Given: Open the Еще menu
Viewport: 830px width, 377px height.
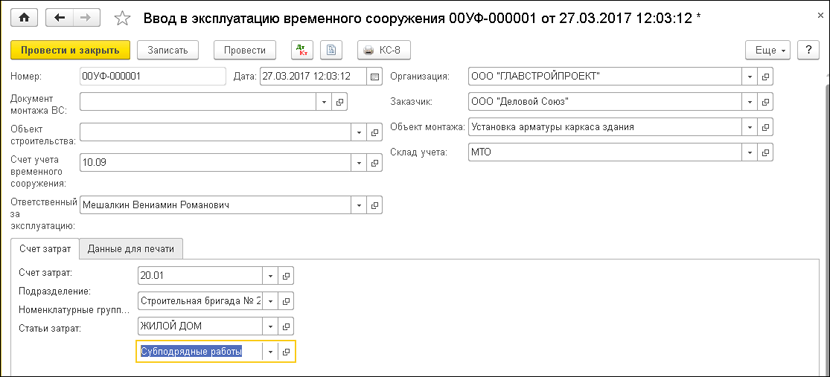Looking at the screenshot, I should (x=768, y=50).
